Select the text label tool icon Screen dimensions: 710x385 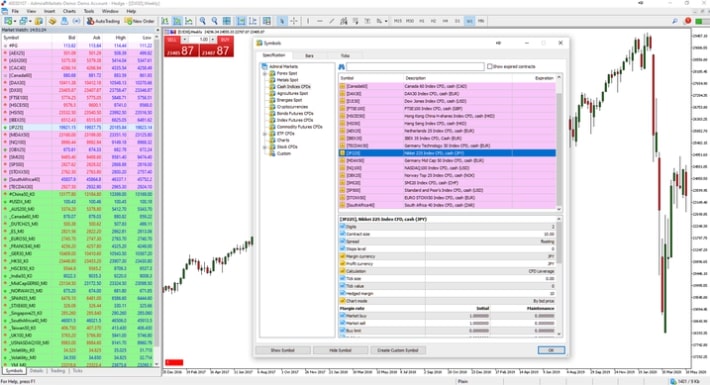(367, 21)
